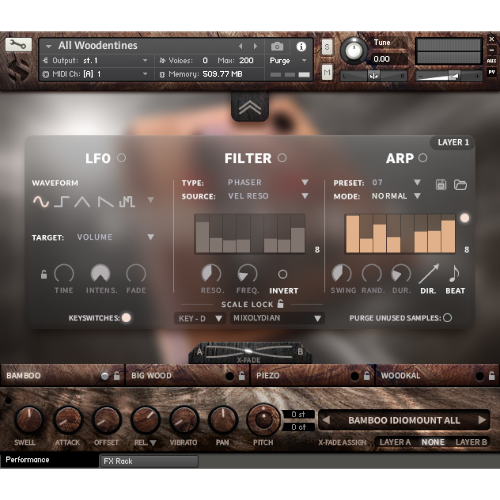Screen dimensions: 500x500
Task: Click the Scale Lock padlock icon
Action: (x=281, y=303)
